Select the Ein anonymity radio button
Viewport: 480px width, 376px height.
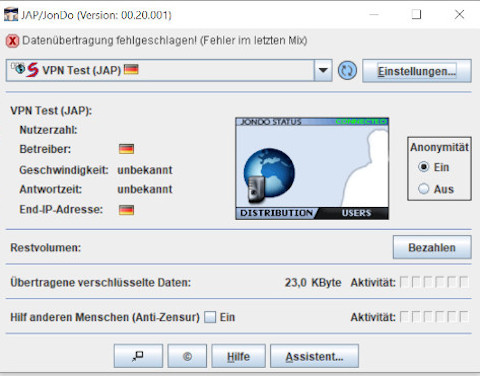(x=423, y=167)
